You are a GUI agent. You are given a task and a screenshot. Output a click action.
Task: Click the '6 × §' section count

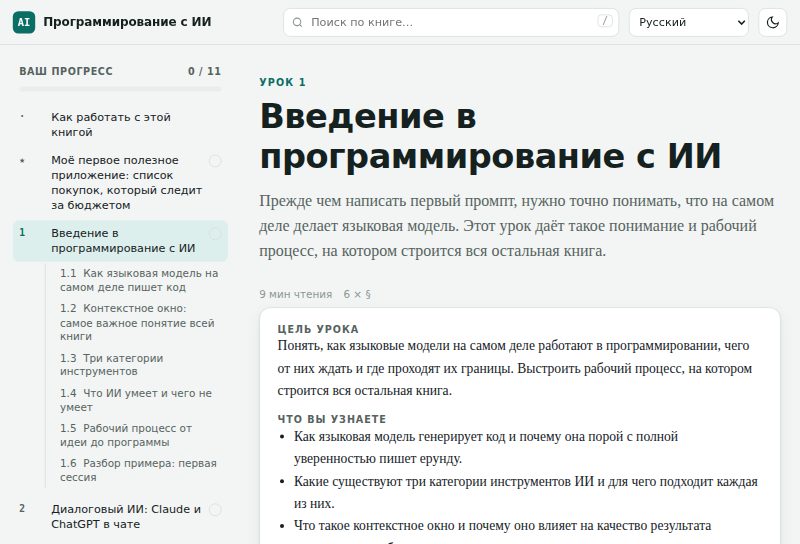coord(357,294)
